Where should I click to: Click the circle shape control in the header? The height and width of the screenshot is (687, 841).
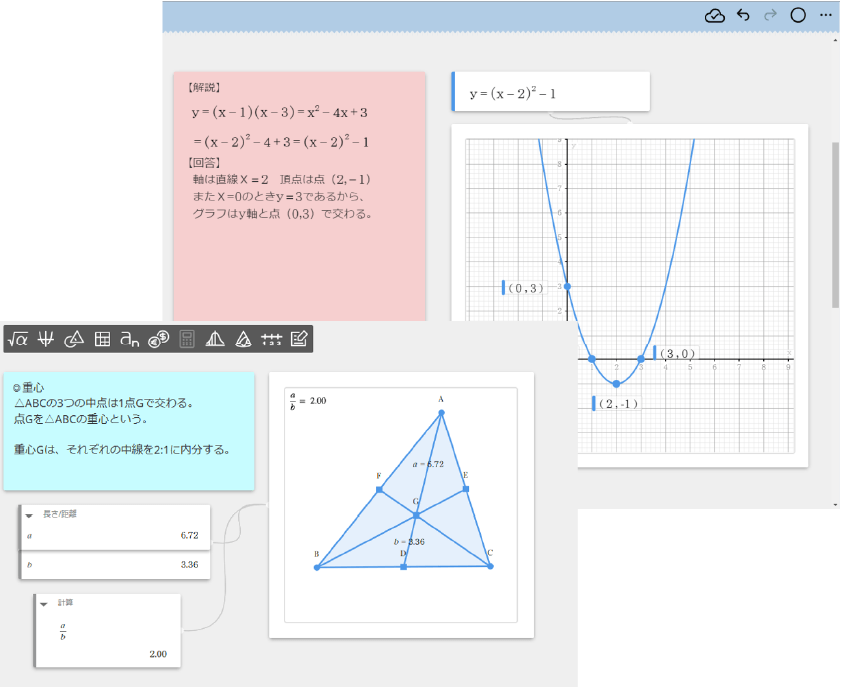coord(797,15)
